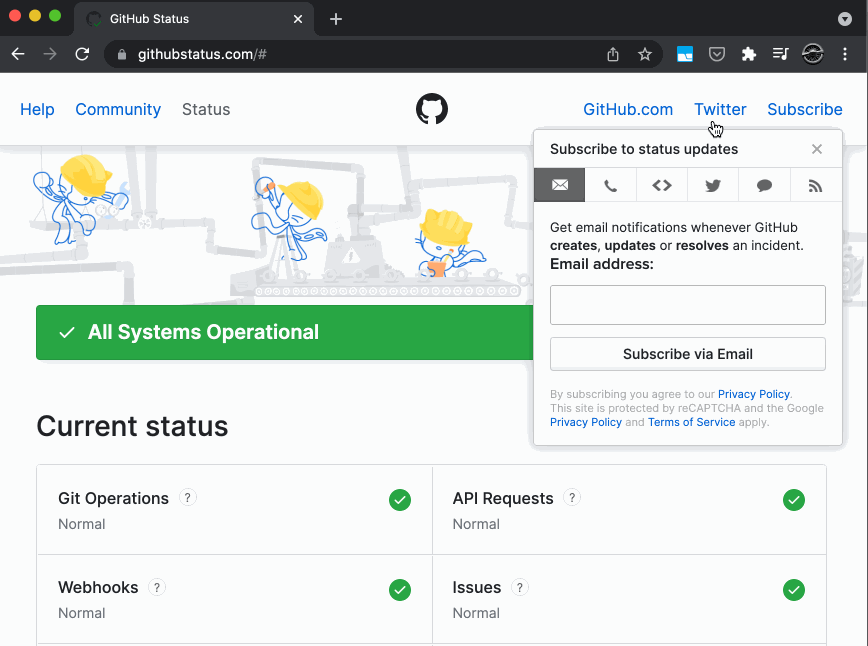Click the Webhooks label
The image size is (868, 646).
tap(98, 587)
